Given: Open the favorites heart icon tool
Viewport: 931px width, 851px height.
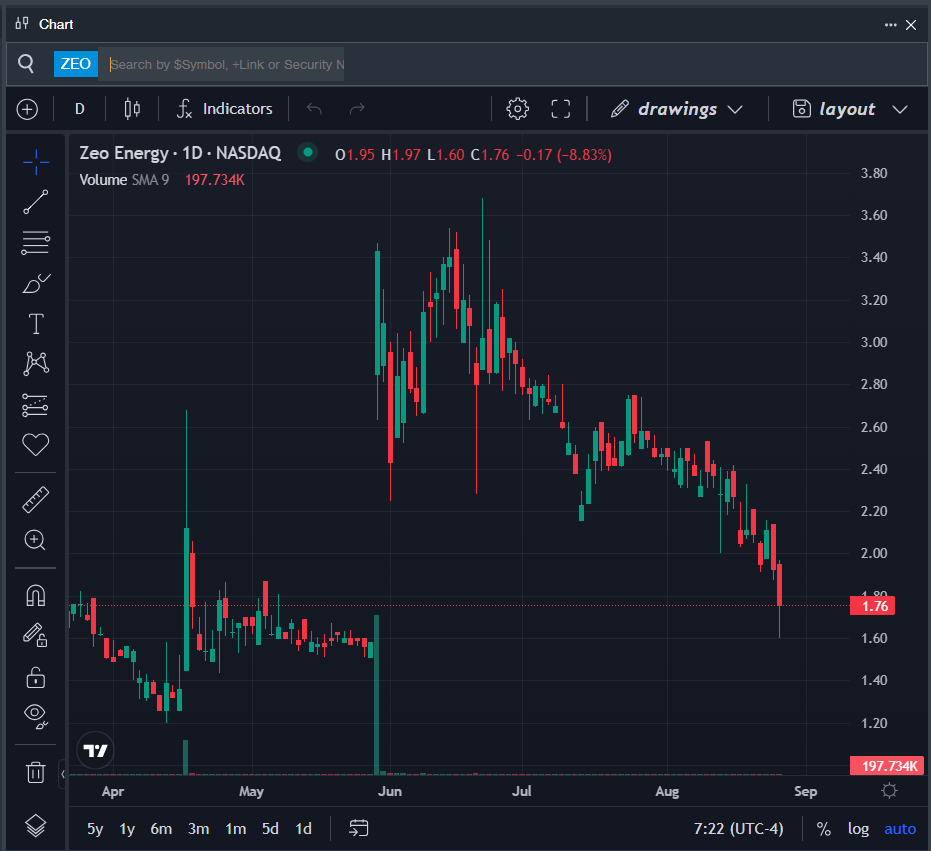Looking at the screenshot, I should coord(36,444).
